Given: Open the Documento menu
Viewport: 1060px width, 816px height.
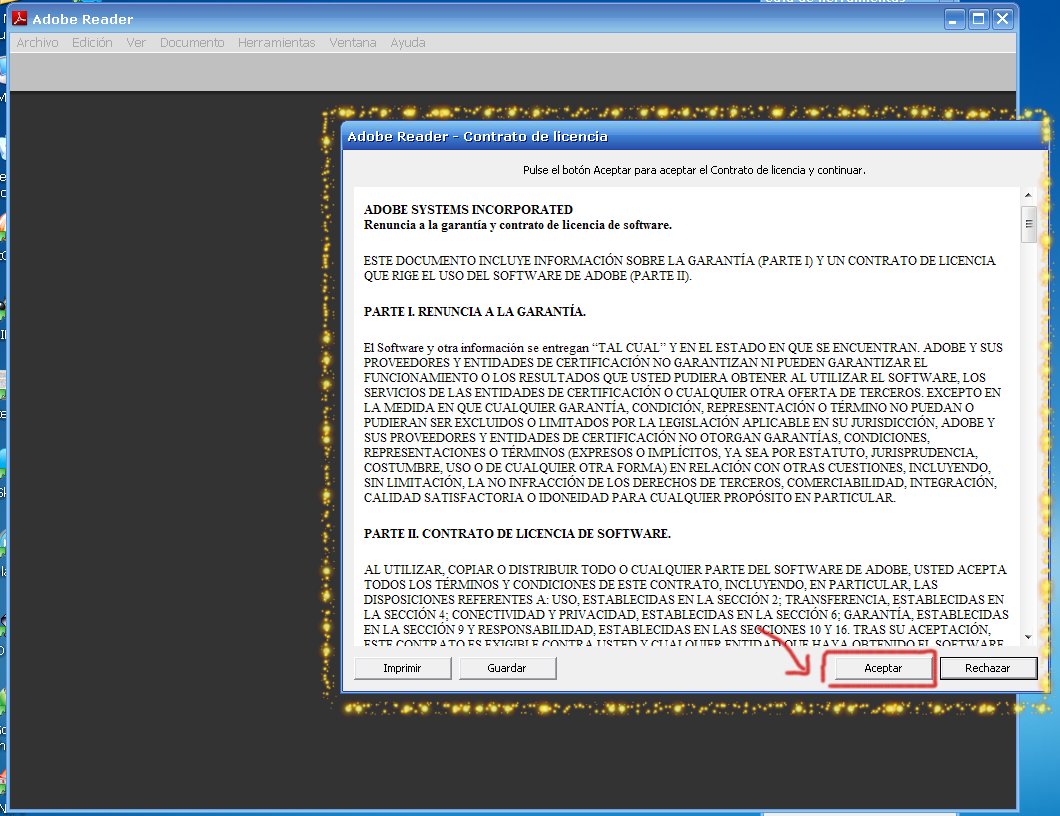Looking at the screenshot, I should coord(192,43).
